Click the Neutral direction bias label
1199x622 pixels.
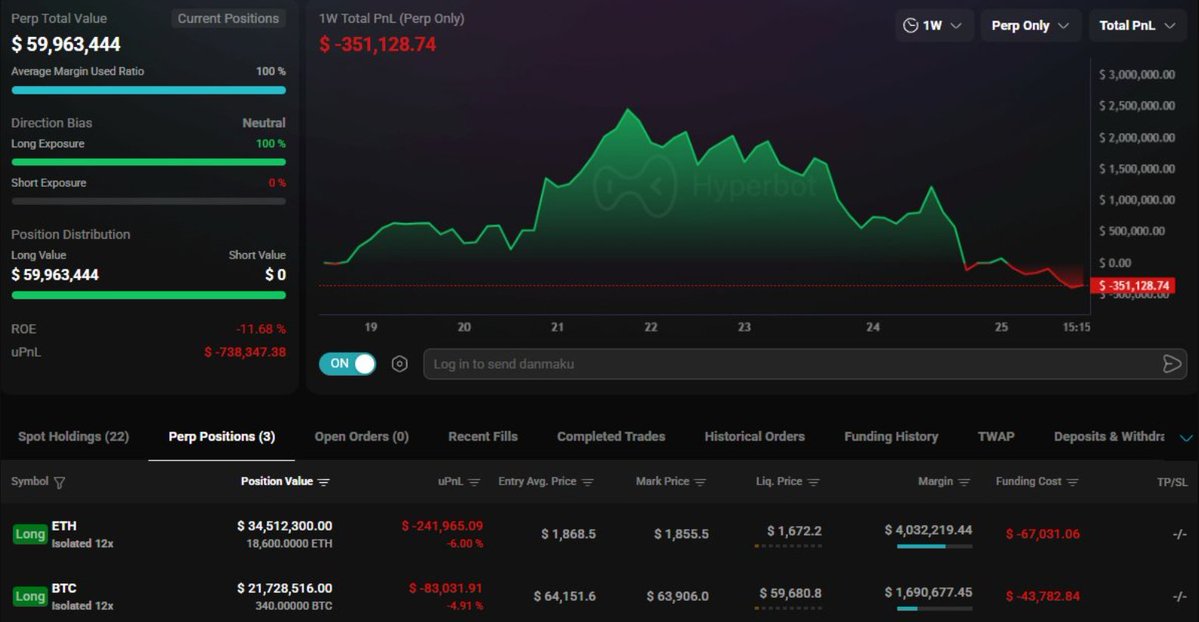point(264,122)
